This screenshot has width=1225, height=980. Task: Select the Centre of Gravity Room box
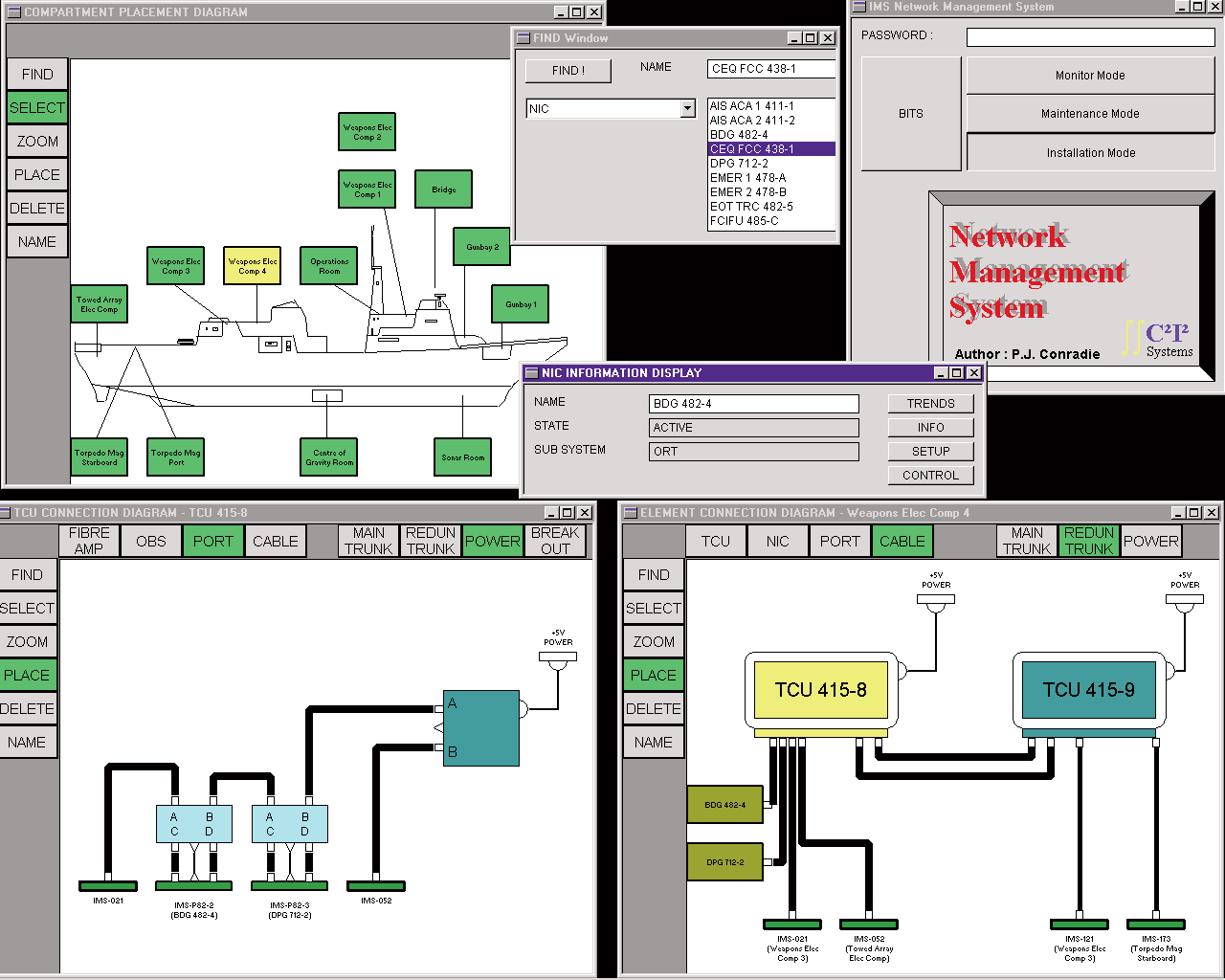pos(329,457)
